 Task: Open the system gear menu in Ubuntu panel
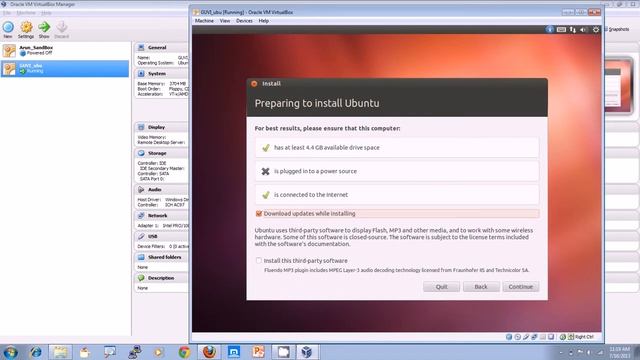point(596,29)
